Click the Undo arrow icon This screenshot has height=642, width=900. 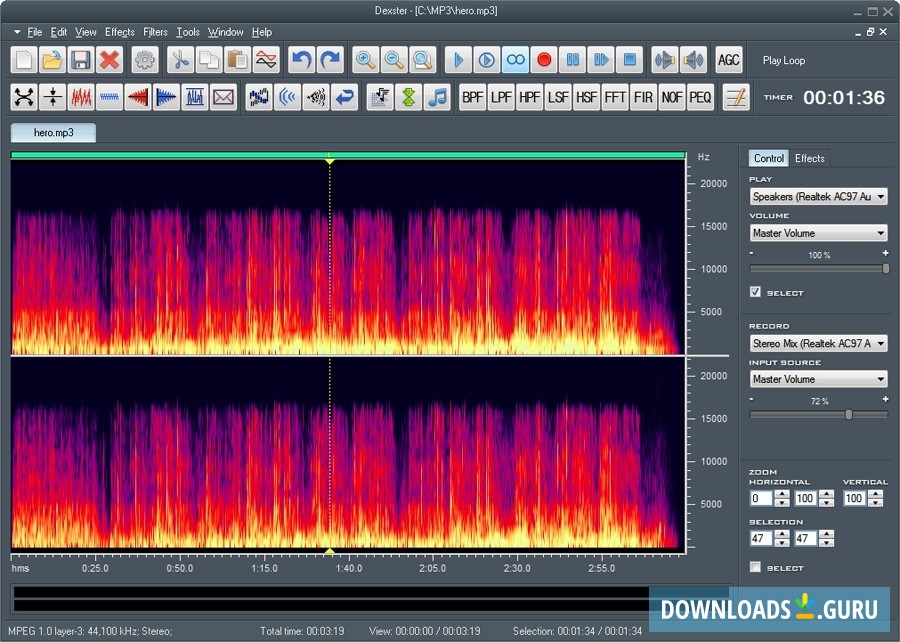coord(301,60)
